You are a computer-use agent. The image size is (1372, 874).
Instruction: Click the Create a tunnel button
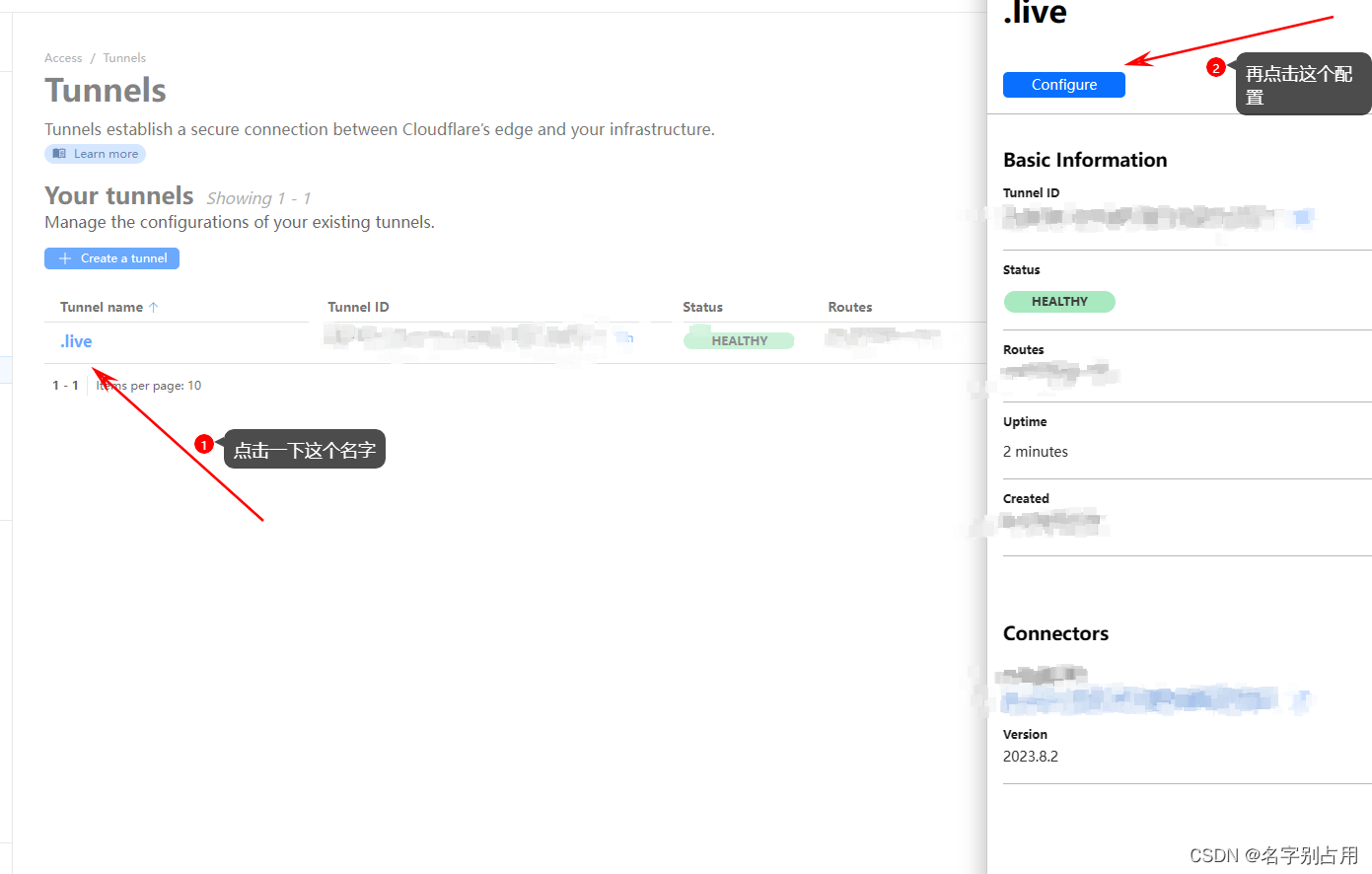[x=111, y=258]
